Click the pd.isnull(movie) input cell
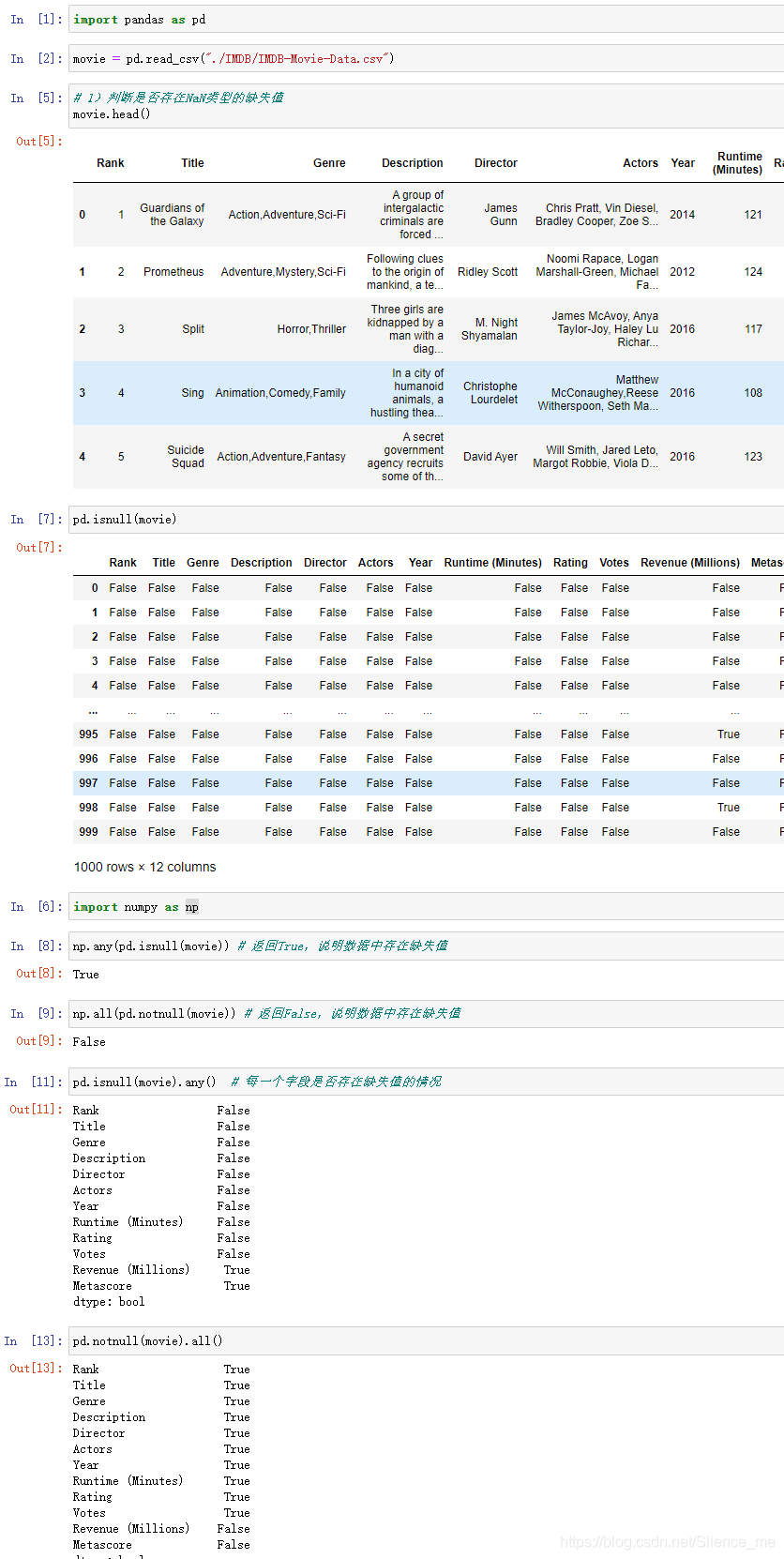The width and height of the screenshot is (784, 1559). [x=427, y=520]
